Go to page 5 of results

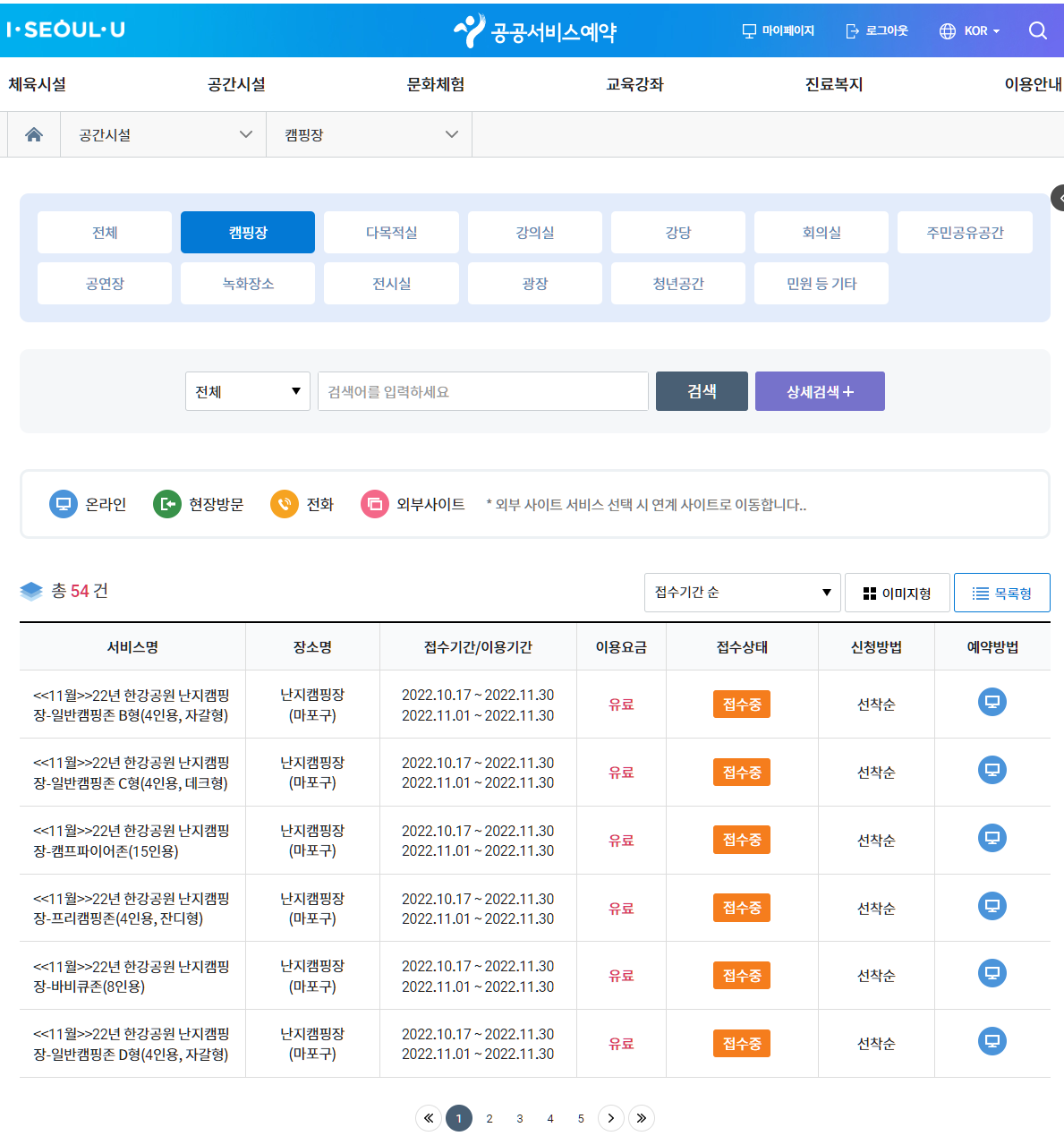pos(581,1118)
